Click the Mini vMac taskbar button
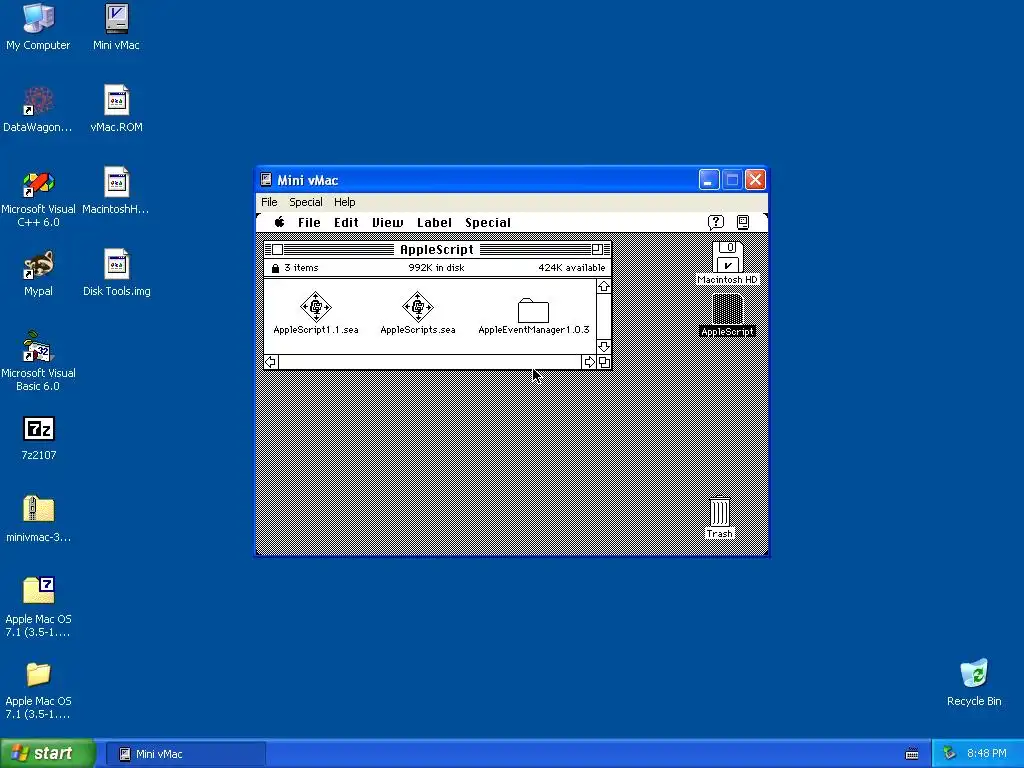1024x768 pixels. point(185,754)
